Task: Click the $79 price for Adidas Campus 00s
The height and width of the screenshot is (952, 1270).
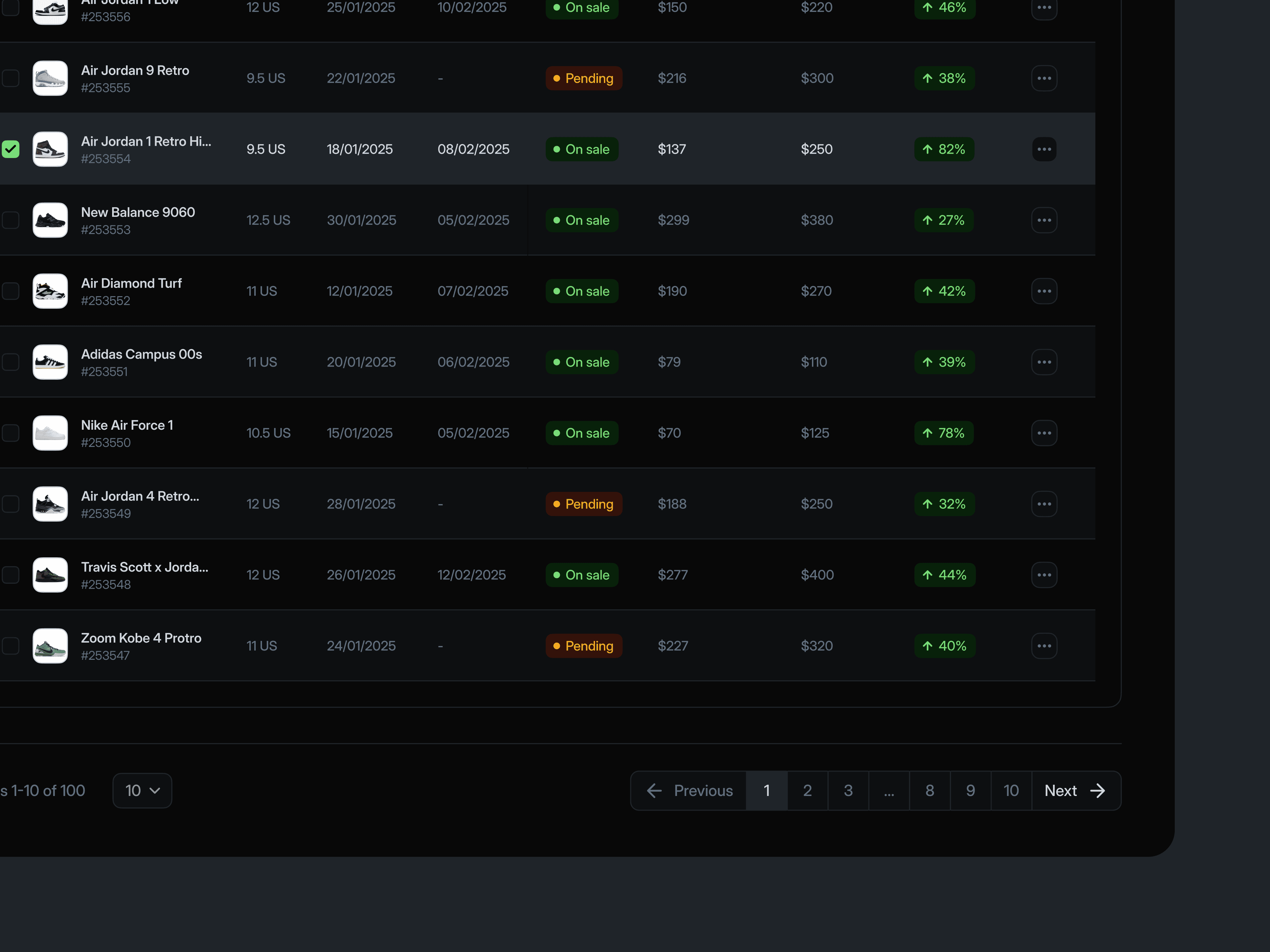Action: [669, 362]
